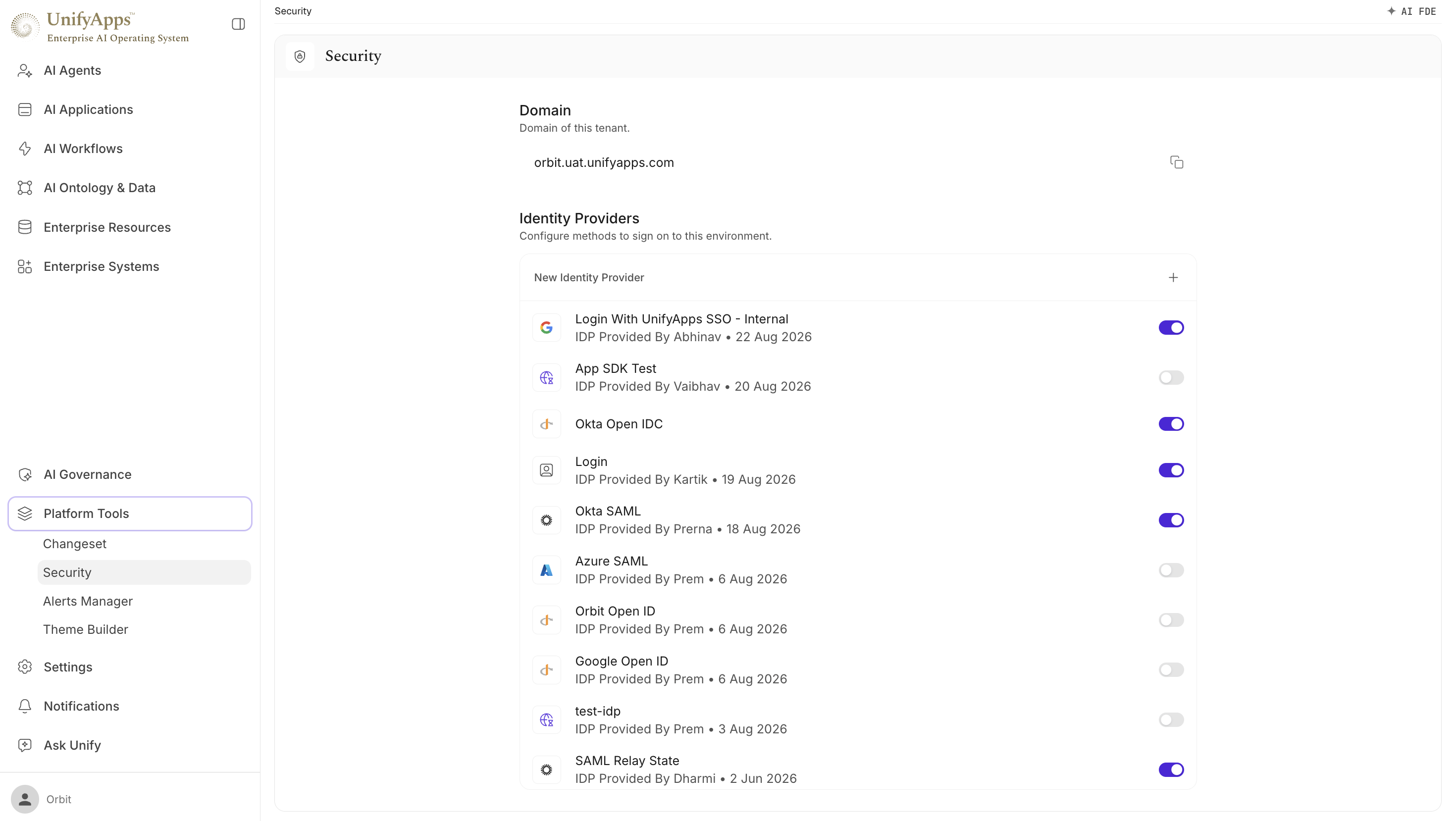Click domain orbit.uat.unifyapps.com field
The width and height of the screenshot is (1456, 821).
pyautogui.click(x=858, y=163)
